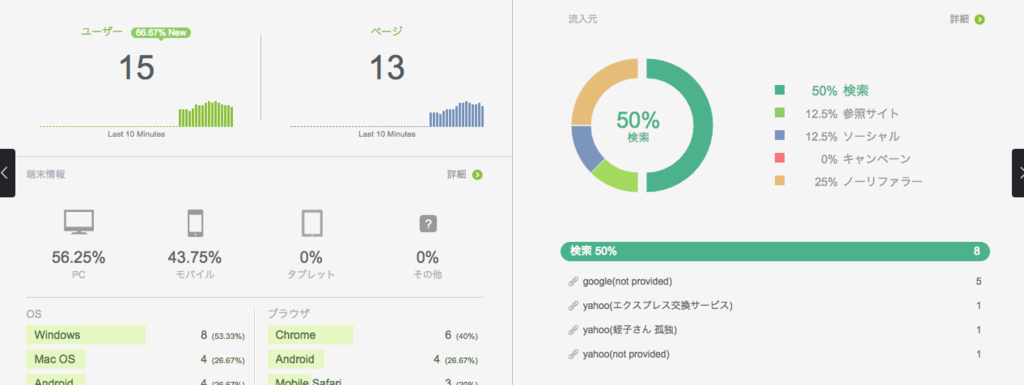Click the 12.5% ソーシャル legend label
The width and height of the screenshot is (1024, 385).
point(852,136)
